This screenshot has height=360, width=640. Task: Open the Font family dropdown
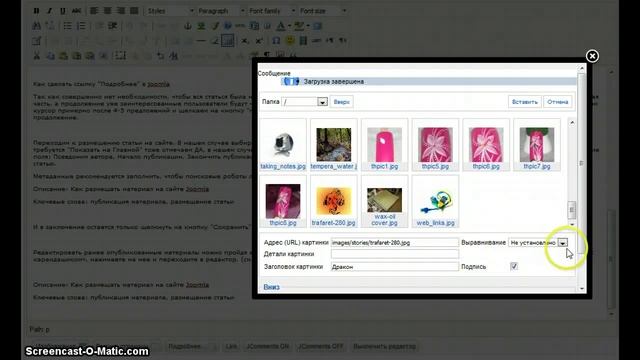click(x=272, y=11)
